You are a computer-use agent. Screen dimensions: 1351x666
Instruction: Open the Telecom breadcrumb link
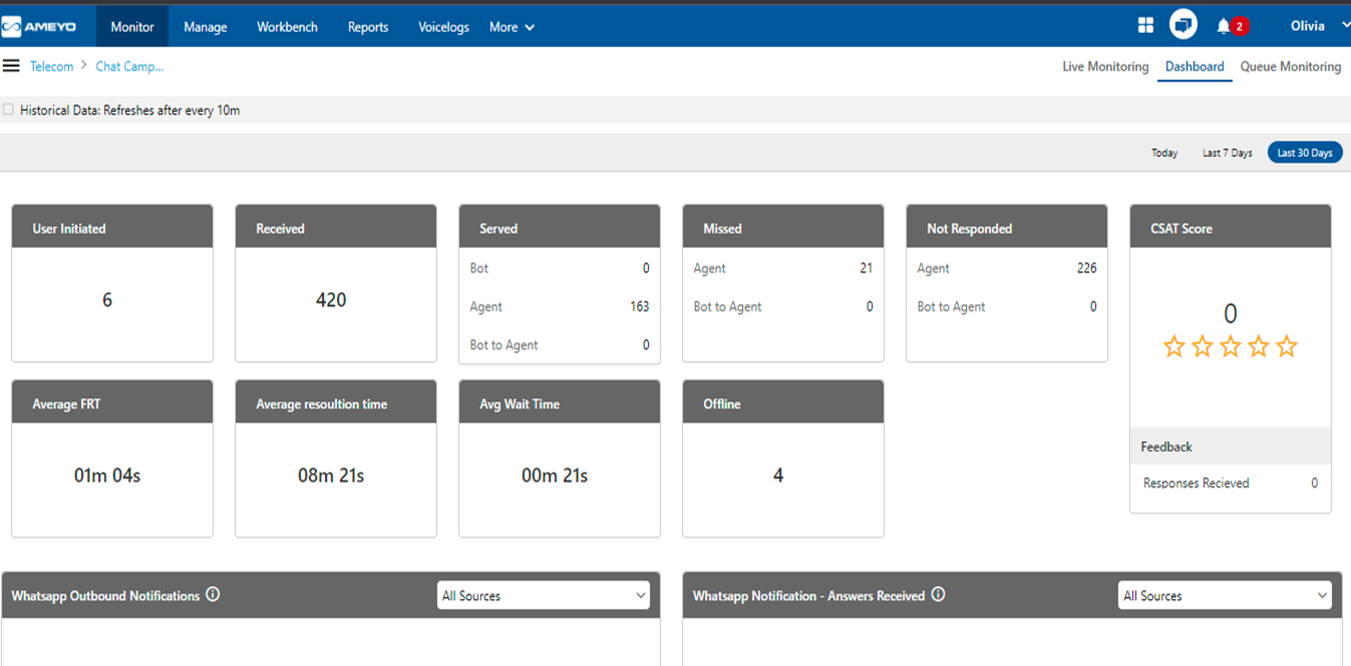coord(52,66)
